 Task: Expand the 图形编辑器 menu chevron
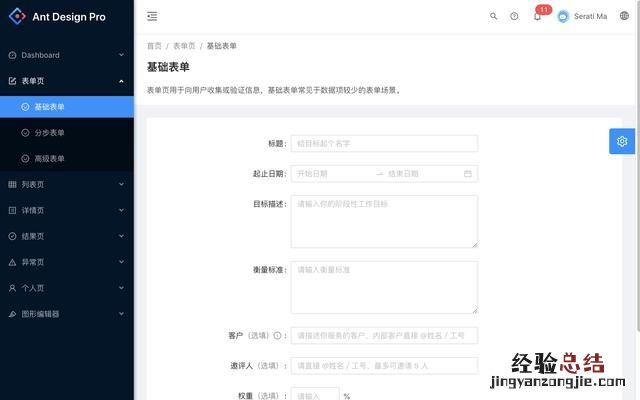click(x=121, y=314)
